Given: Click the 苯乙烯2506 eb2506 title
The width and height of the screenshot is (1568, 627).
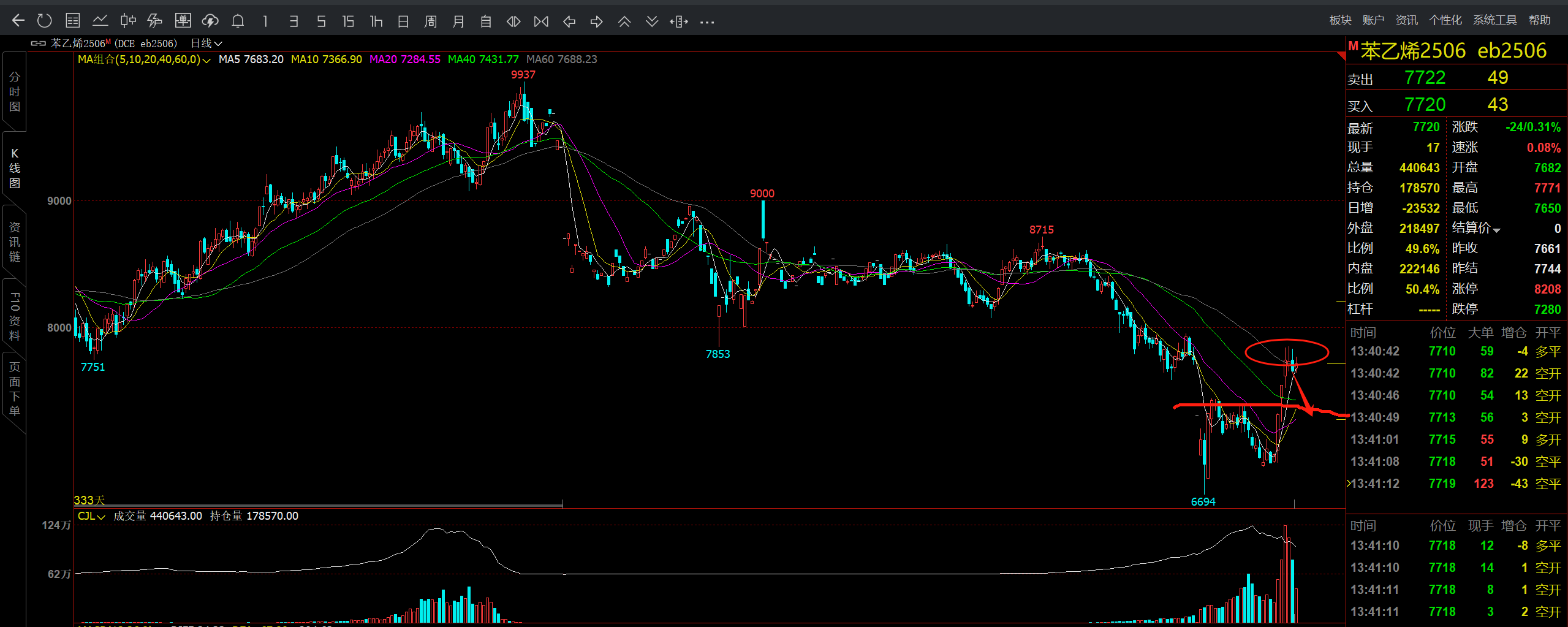Looking at the screenshot, I should click(1453, 51).
